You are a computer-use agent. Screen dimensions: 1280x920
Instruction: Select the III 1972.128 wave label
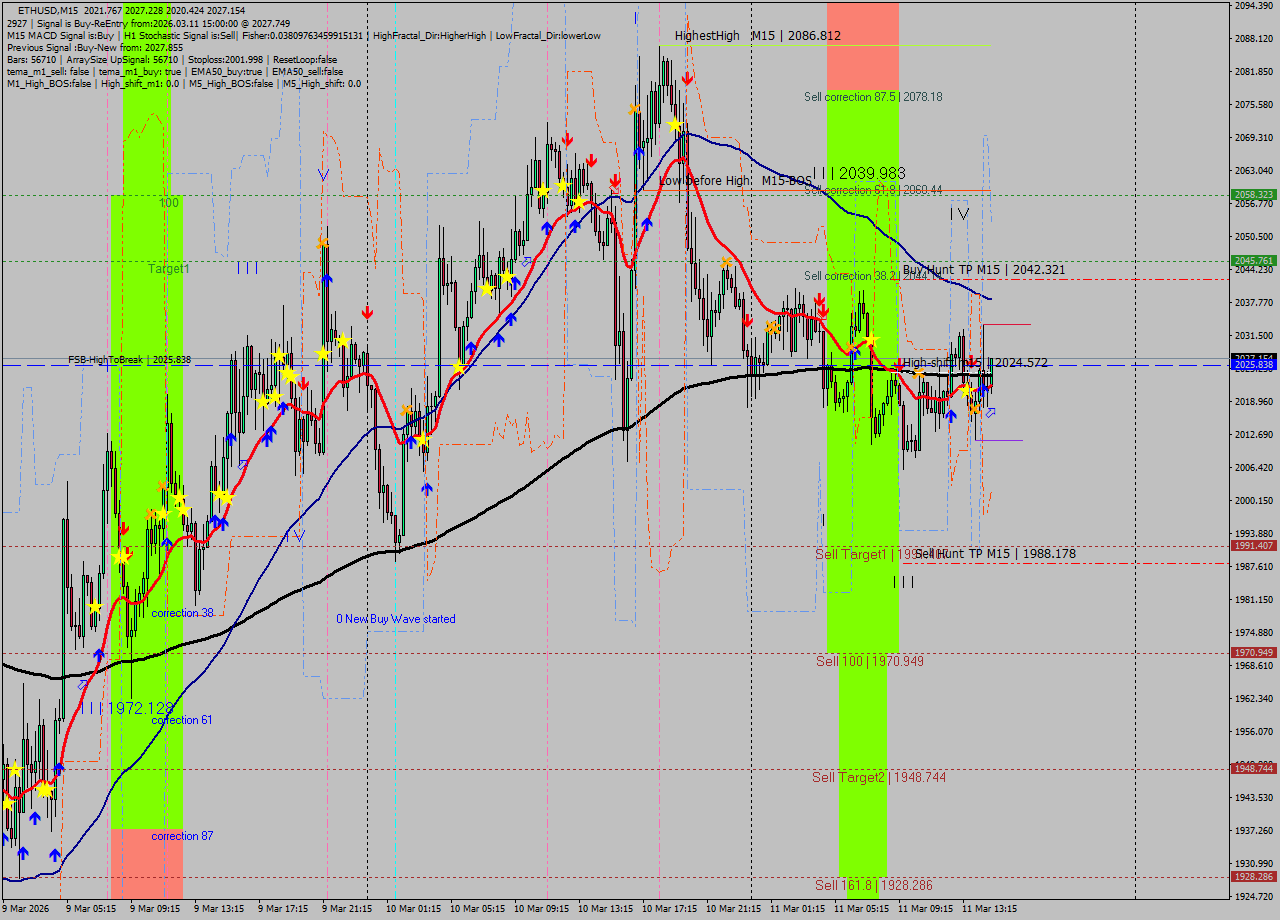tap(132, 707)
